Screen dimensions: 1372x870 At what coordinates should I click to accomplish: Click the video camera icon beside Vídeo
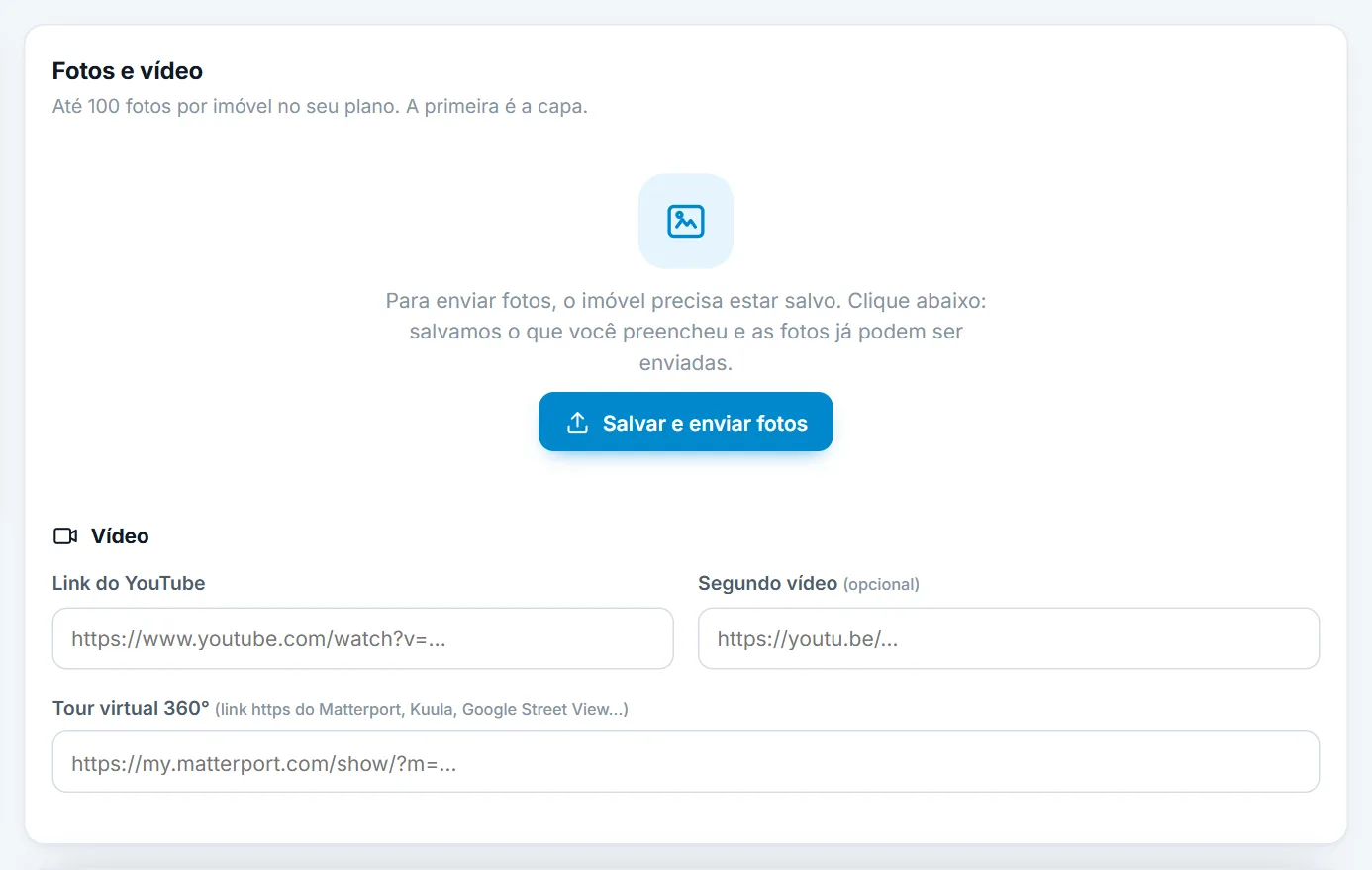[65, 536]
